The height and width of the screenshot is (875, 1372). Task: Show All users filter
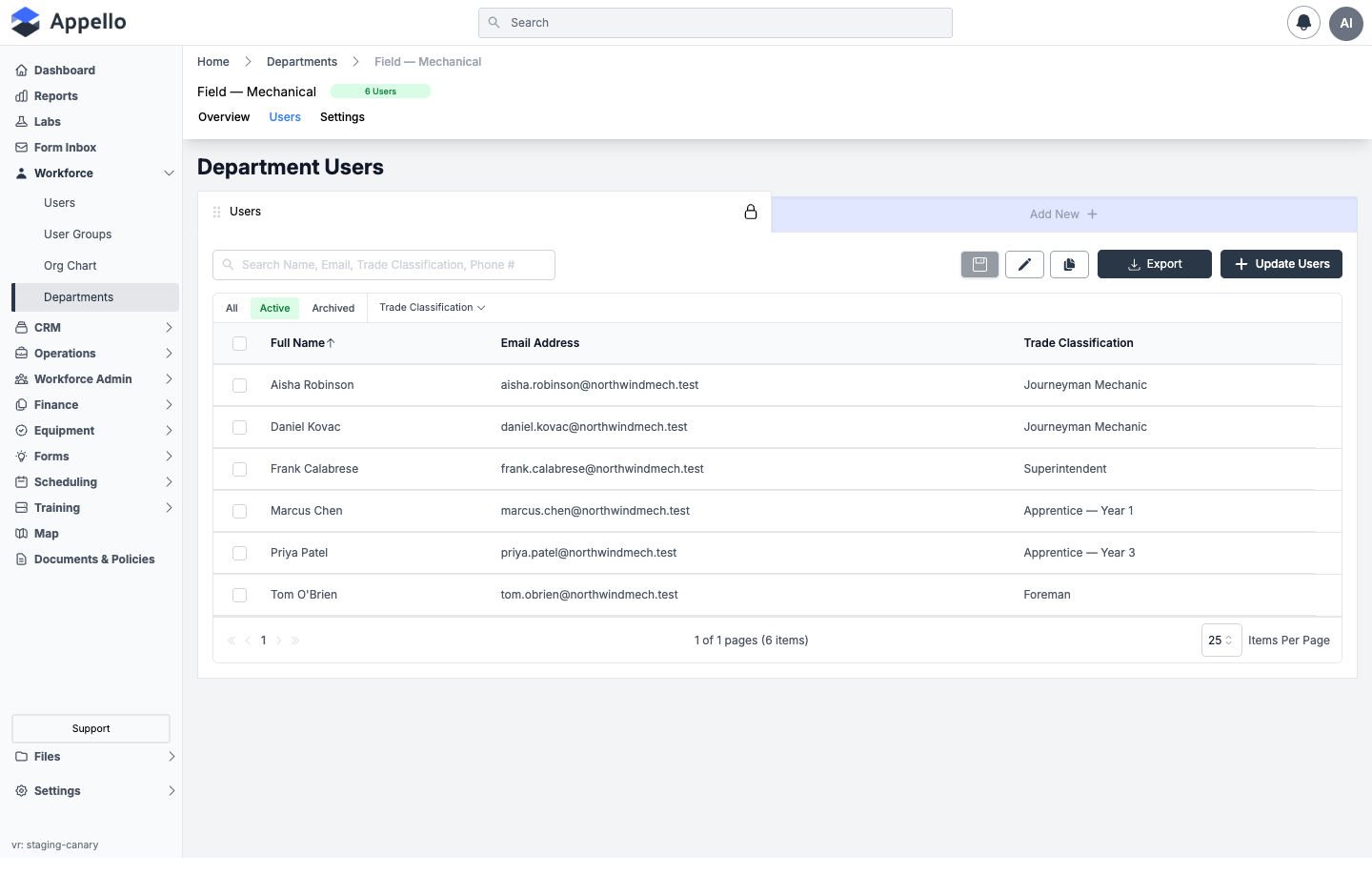[x=232, y=308]
